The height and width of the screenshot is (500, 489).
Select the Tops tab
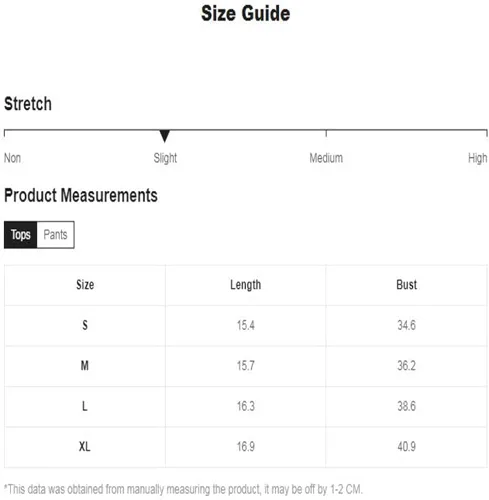click(20, 235)
